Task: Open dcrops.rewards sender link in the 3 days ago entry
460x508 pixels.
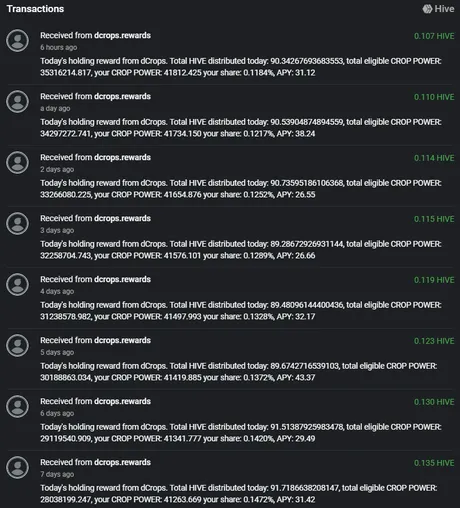Action: [x=122, y=218]
